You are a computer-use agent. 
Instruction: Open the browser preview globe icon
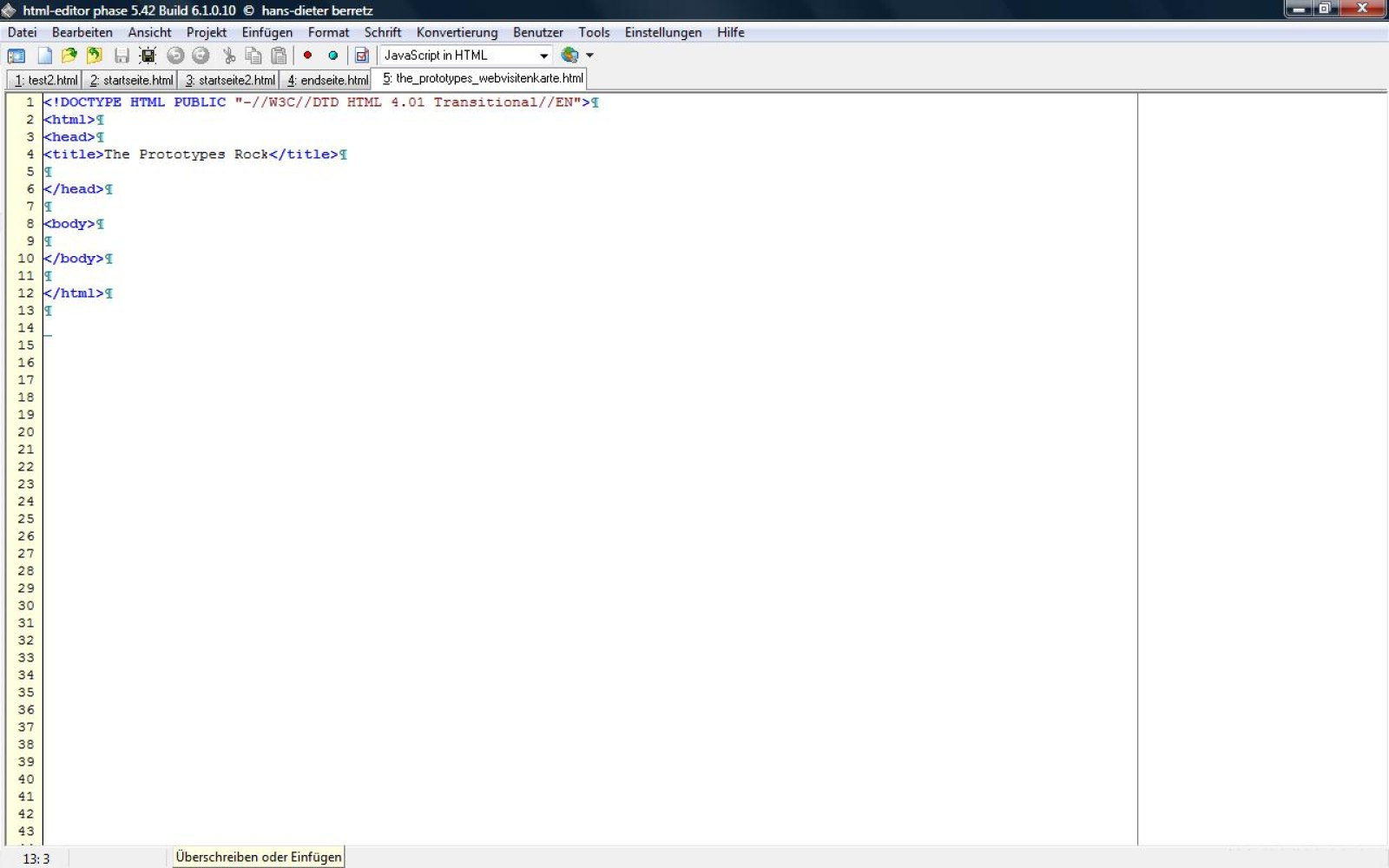pyautogui.click(x=569, y=55)
